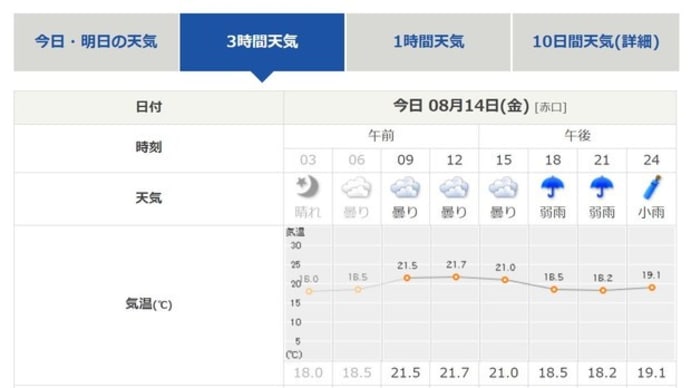Select the blue umbrella icon at 21
Viewport: 690px width, 388px height.
click(602, 187)
